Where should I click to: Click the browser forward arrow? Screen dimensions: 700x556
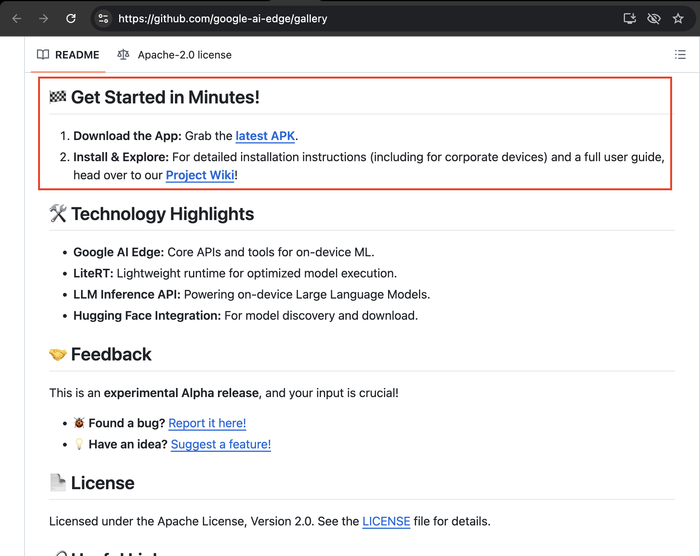pyautogui.click(x=43, y=18)
